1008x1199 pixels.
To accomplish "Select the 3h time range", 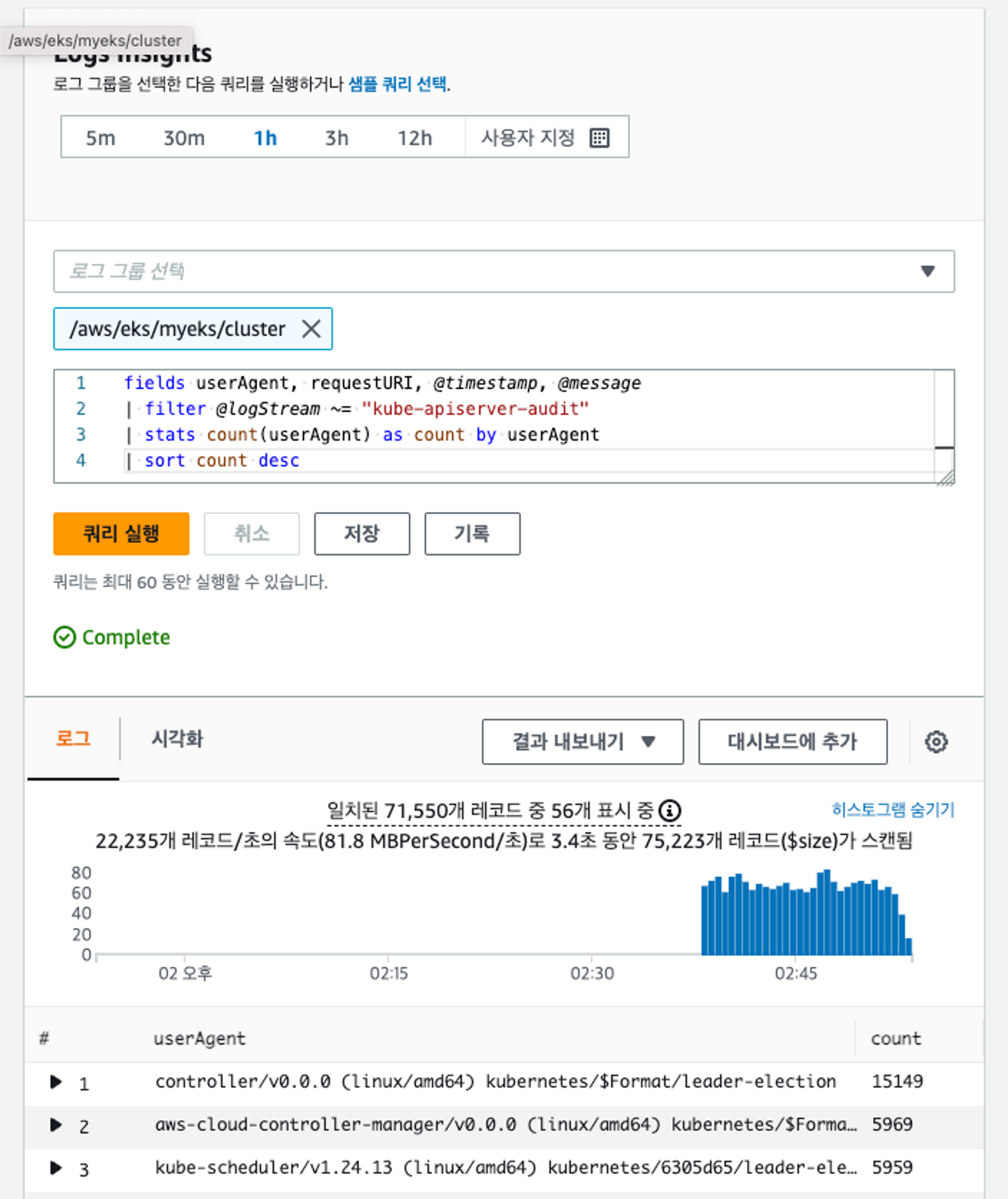I will click(337, 137).
